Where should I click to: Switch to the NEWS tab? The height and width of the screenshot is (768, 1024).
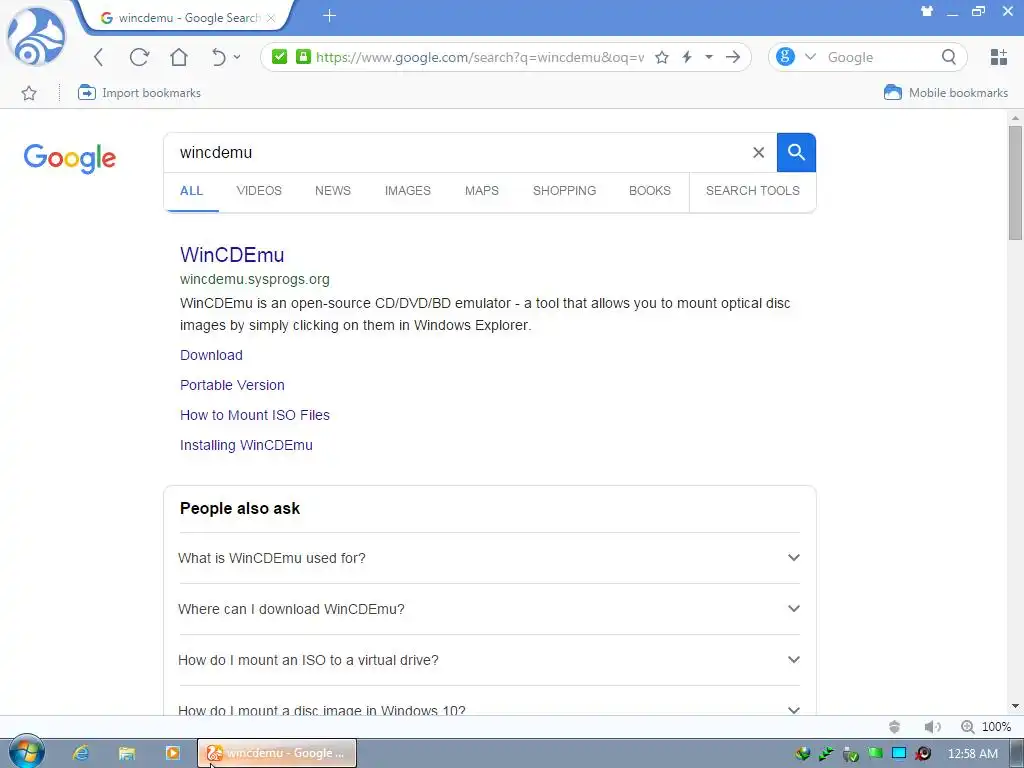[x=333, y=191]
